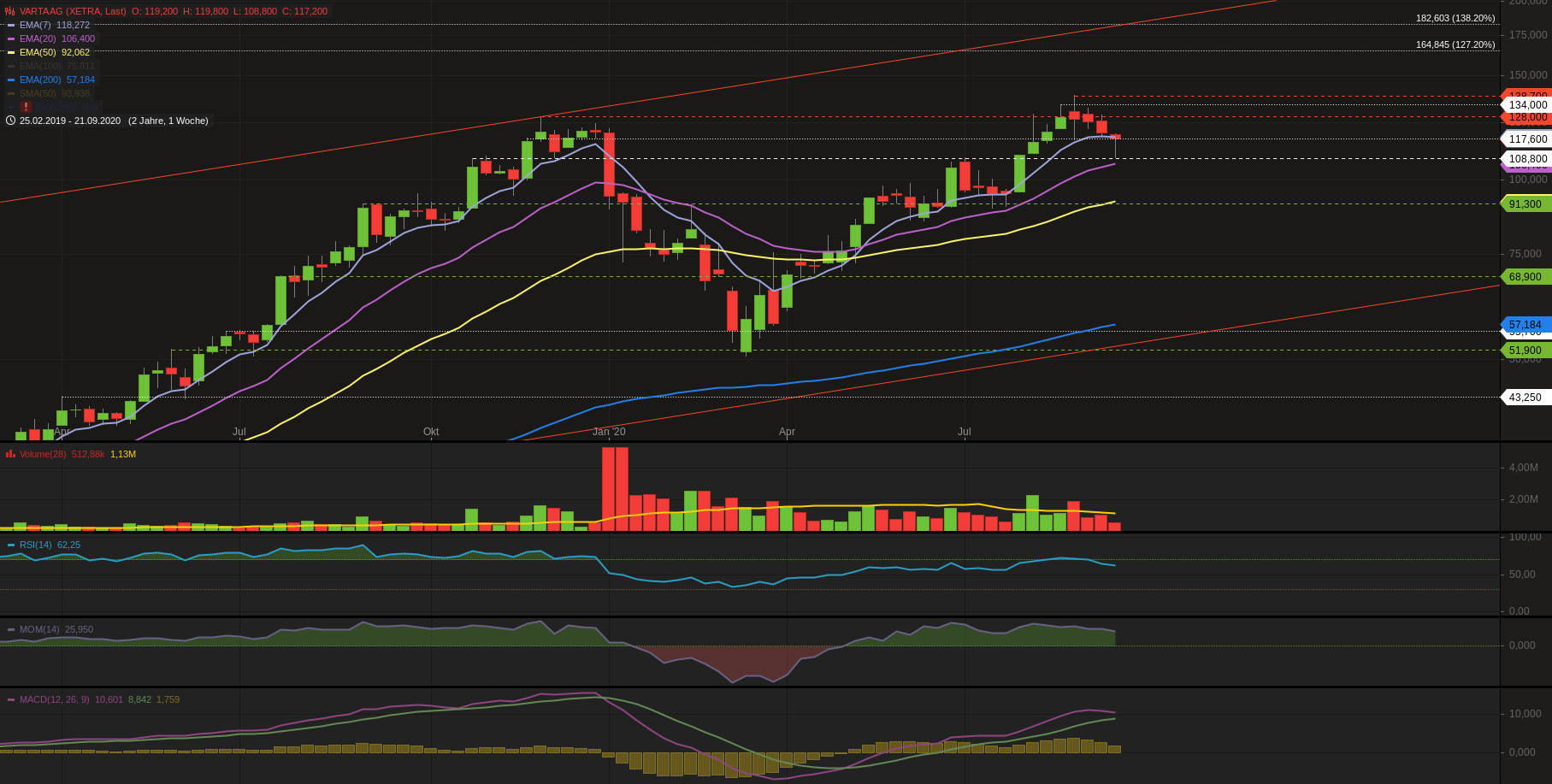The image size is (1552, 784).
Task: Click the last red candlestick on the chart
Action: coord(1115,137)
